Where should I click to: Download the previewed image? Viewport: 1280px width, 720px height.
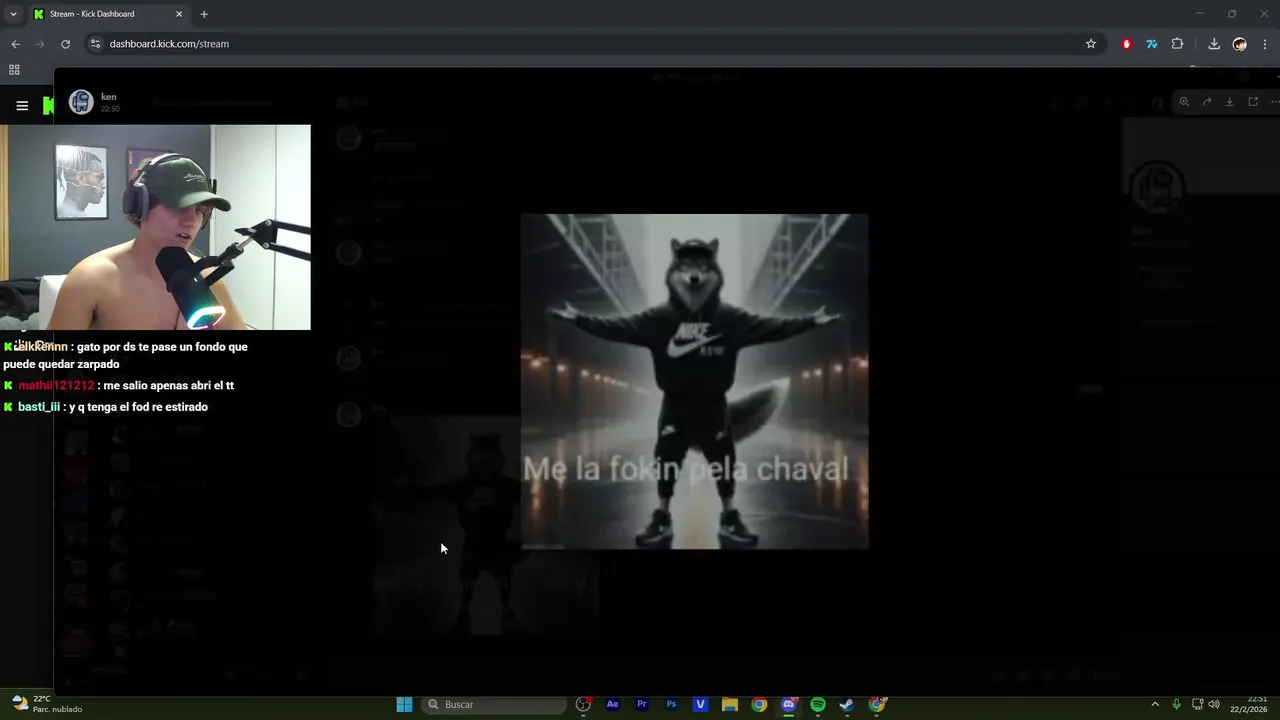click(1230, 102)
